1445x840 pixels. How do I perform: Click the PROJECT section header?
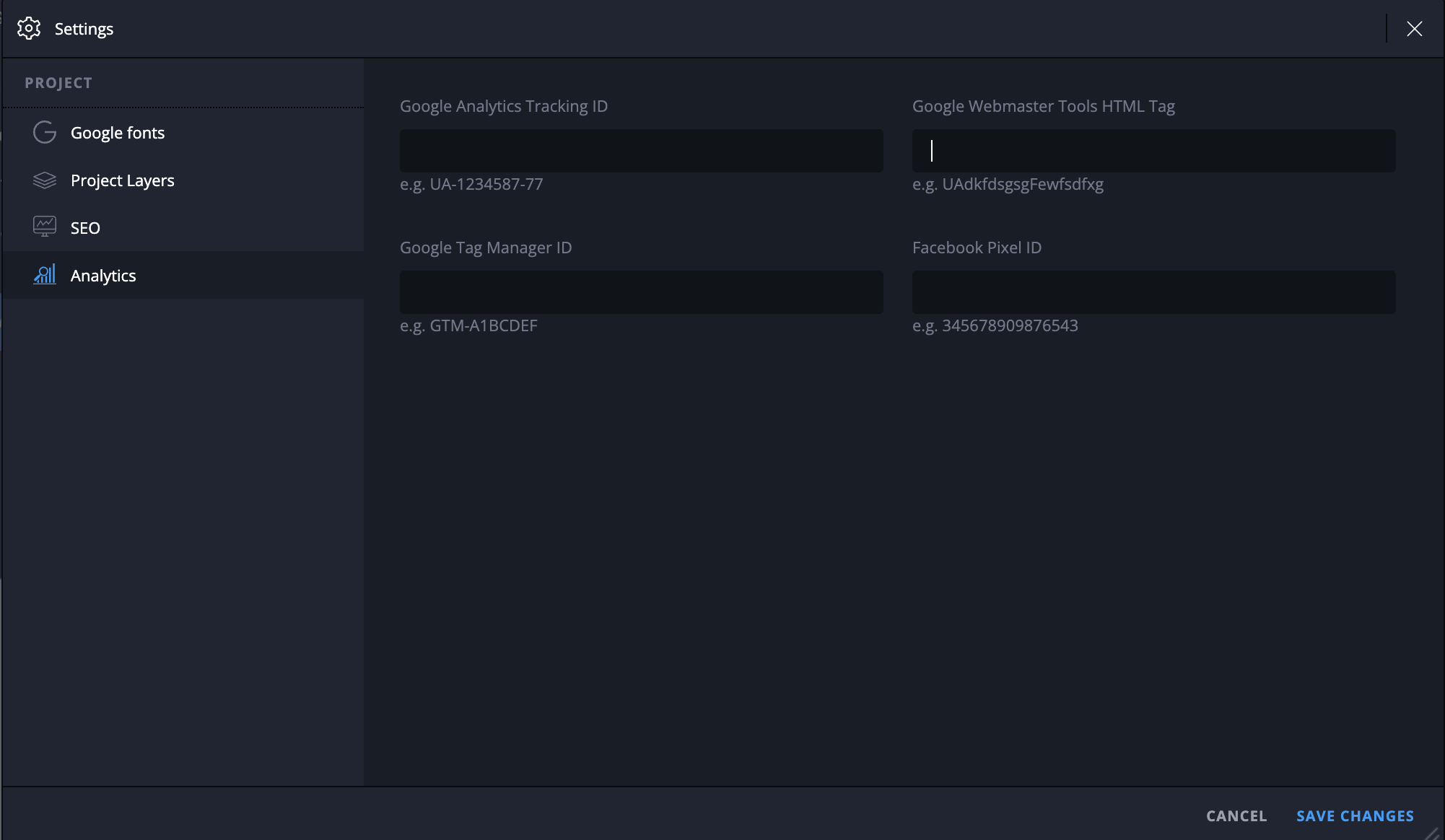click(x=58, y=83)
